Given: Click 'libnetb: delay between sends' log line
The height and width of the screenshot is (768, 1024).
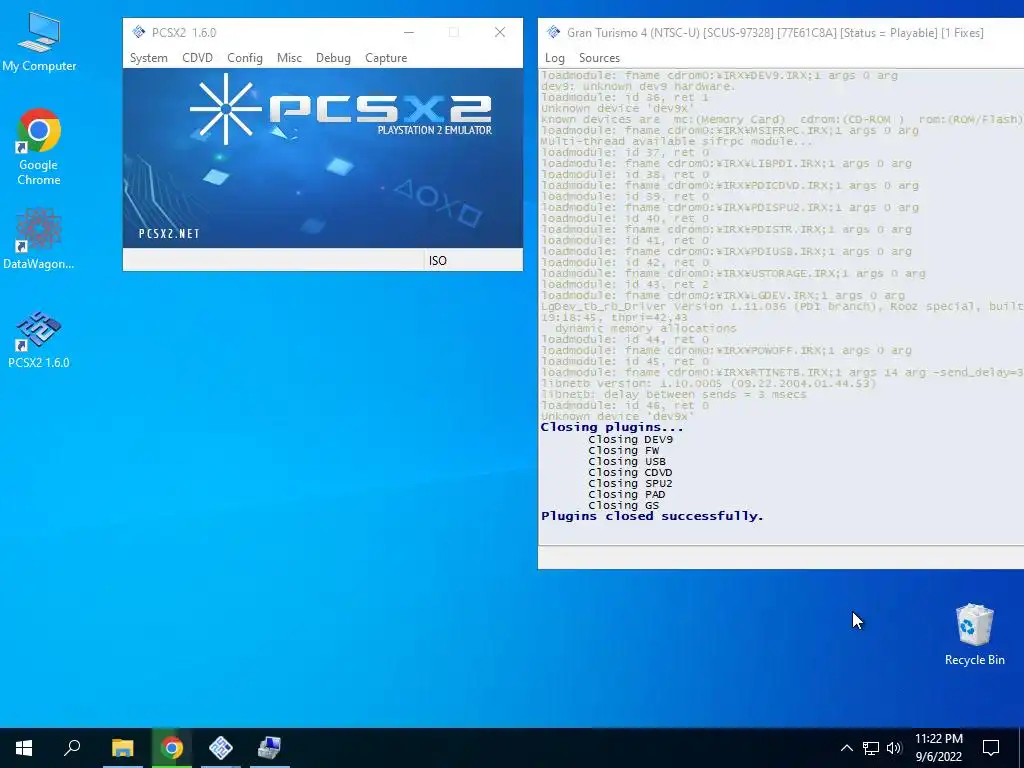Looking at the screenshot, I should (673, 394).
